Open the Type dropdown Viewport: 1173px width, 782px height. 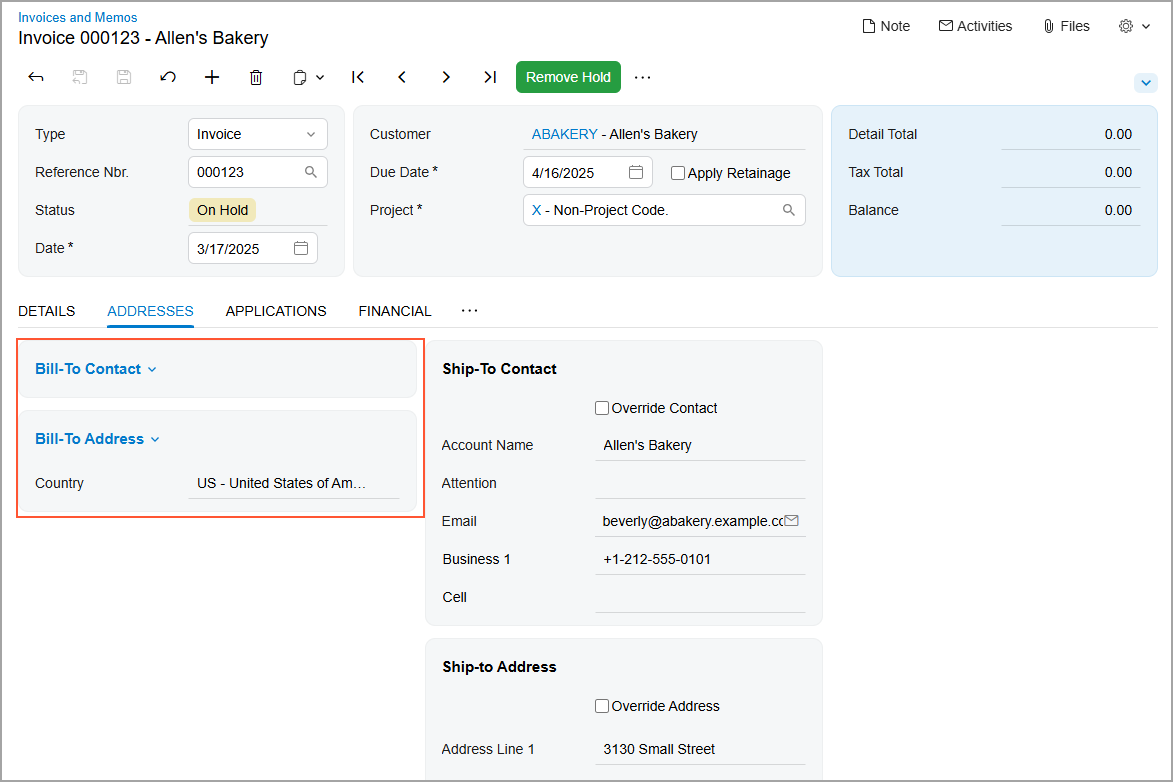point(258,134)
